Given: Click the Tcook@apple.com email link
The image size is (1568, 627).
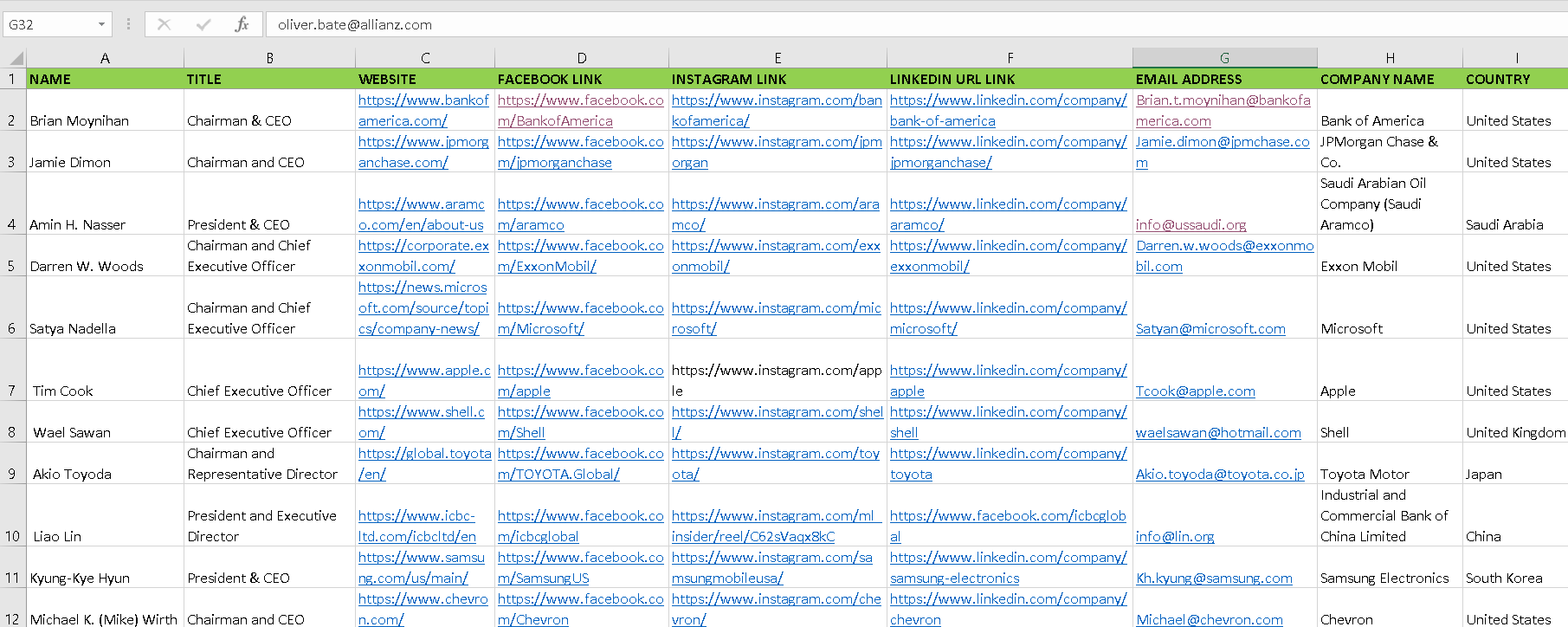Looking at the screenshot, I should pos(1196,391).
